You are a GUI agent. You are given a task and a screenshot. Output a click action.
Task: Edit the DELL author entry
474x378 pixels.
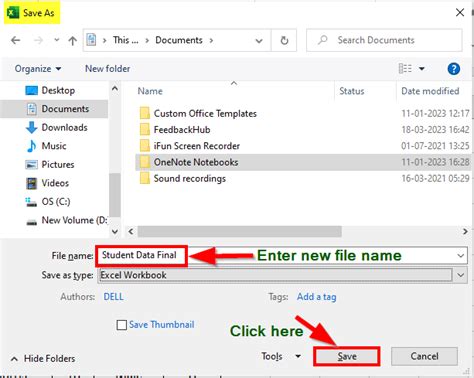(x=113, y=297)
